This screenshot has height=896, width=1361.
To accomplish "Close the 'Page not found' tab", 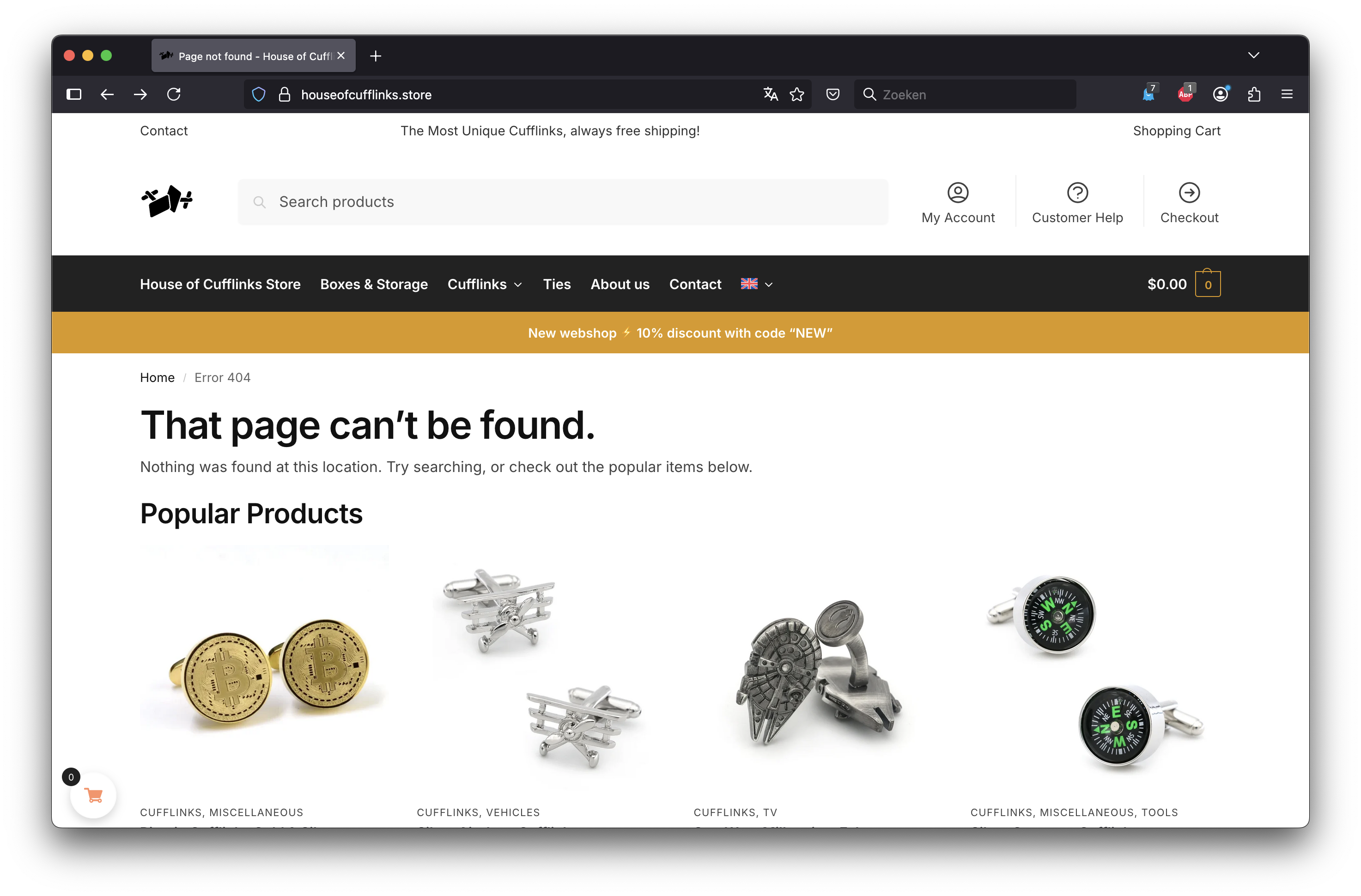I will pyautogui.click(x=341, y=55).
